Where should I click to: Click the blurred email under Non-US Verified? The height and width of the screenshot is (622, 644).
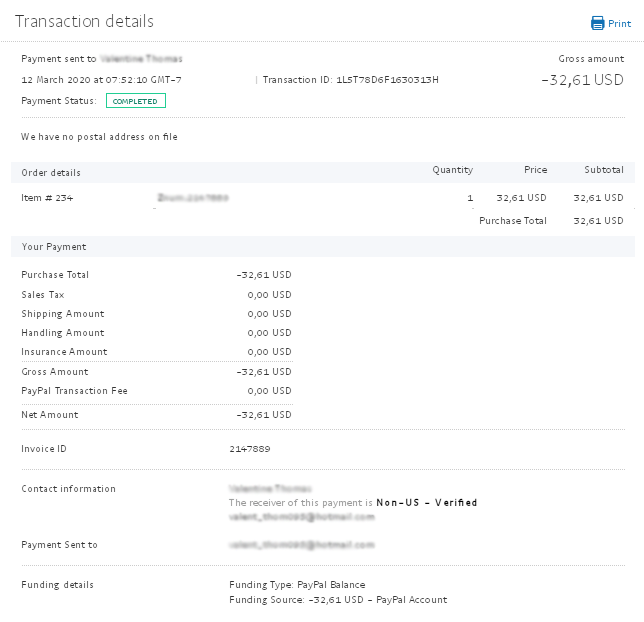coord(302,517)
